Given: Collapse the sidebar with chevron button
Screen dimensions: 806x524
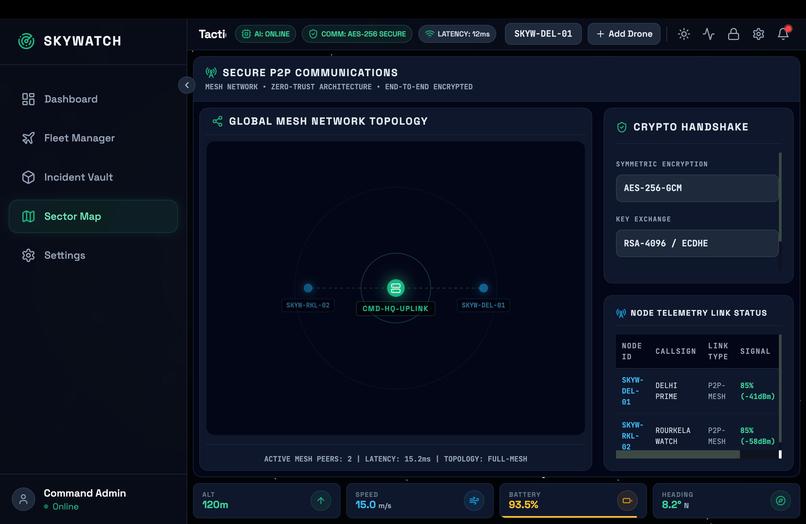Looking at the screenshot, I should tap(187, 85).
